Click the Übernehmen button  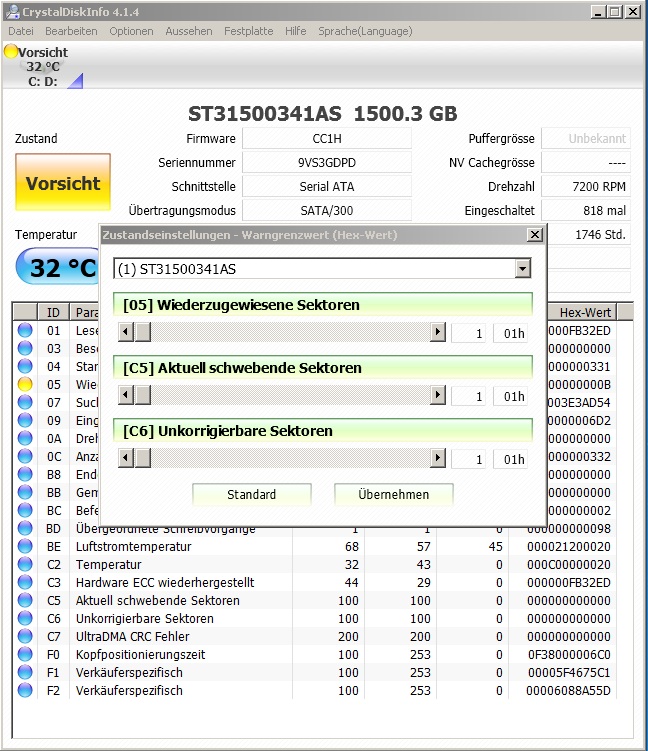393,494
